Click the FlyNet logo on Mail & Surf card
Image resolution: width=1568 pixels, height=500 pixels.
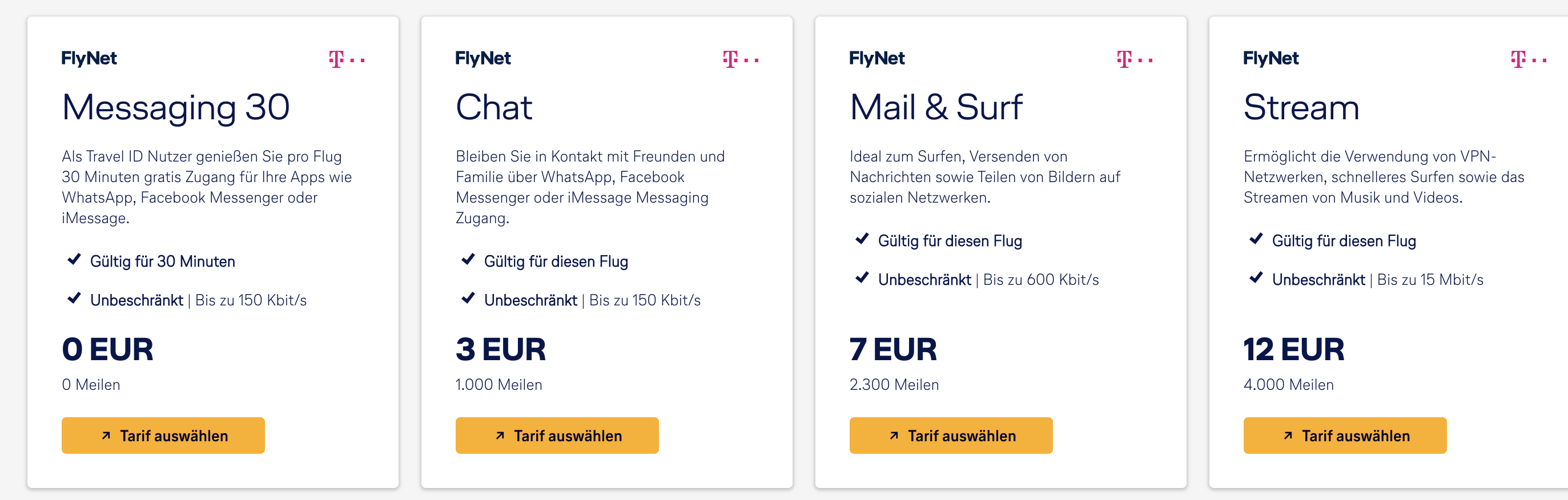877,58
